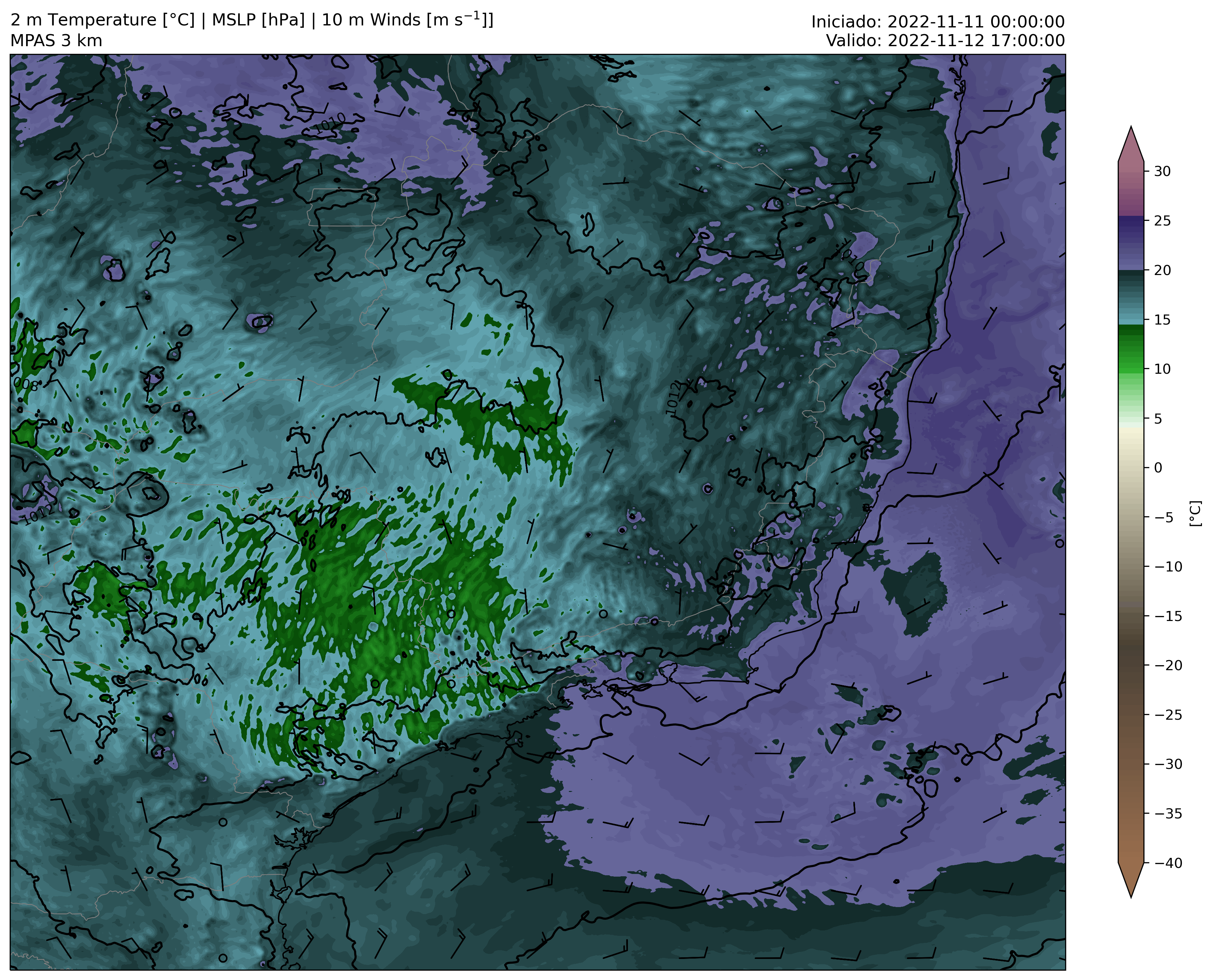Screen dimensions: 1212x980
Task: Click the colorbar tick label '10'
Action: 1162,369
